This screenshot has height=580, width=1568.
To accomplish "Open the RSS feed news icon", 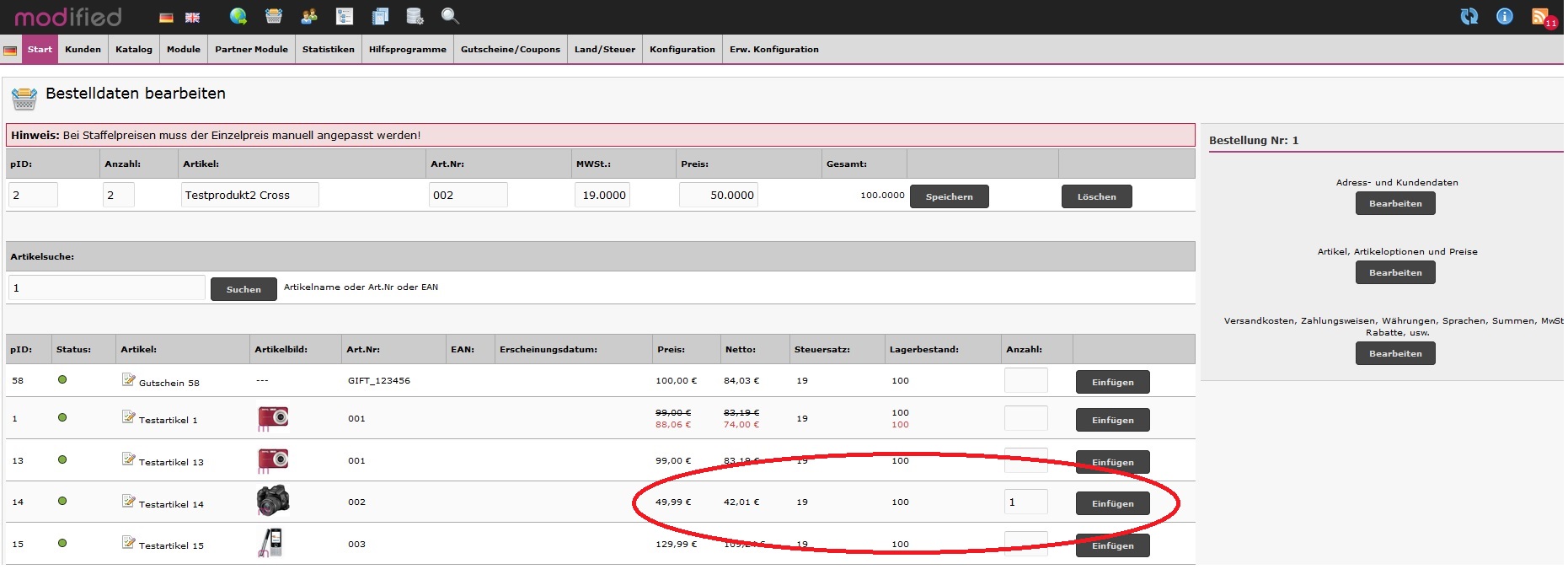I will tap(1541, 17).
